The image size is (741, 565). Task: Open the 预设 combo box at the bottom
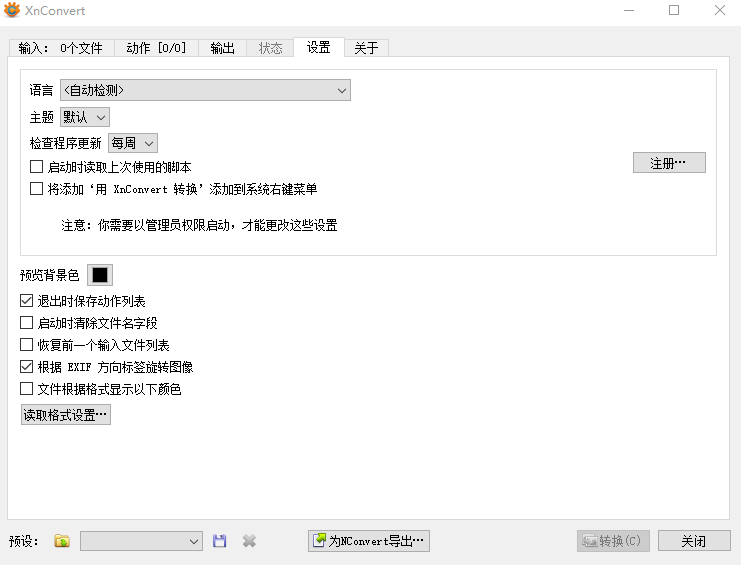click(141, 541)
